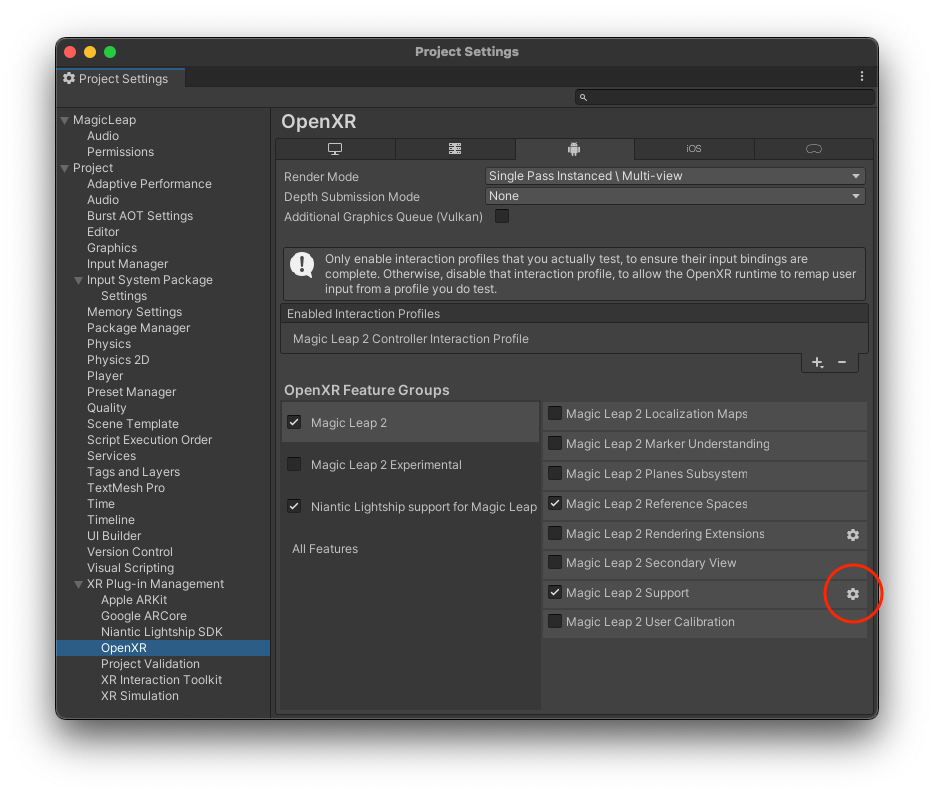Open Burst AOT Settings
The height and width of the screenshot is (793, 934).
click(x=140, y=216)
